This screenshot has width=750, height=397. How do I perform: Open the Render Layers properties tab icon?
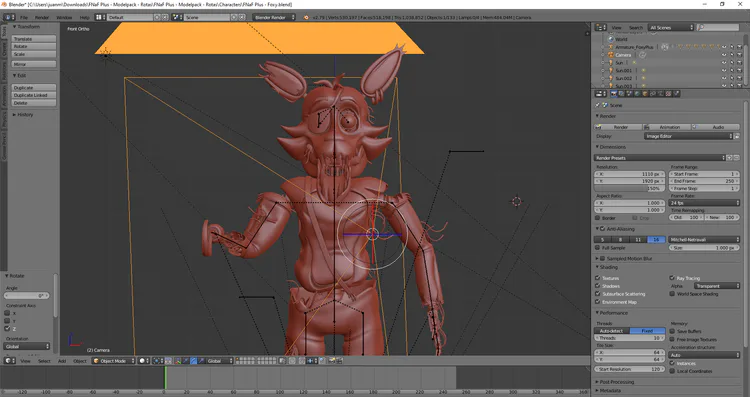(621, 94)
